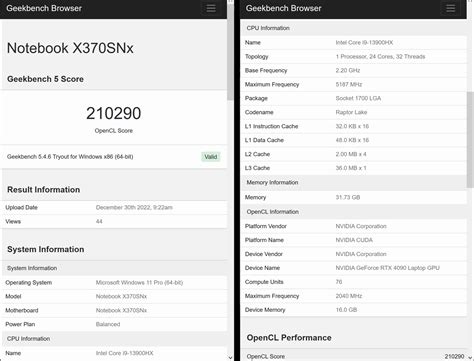Image resolution: width=474 pixels, height=361 pixels.
Task: Select L1 Data Cache '48.0 KB x 16'
Action: pos(352,140)
